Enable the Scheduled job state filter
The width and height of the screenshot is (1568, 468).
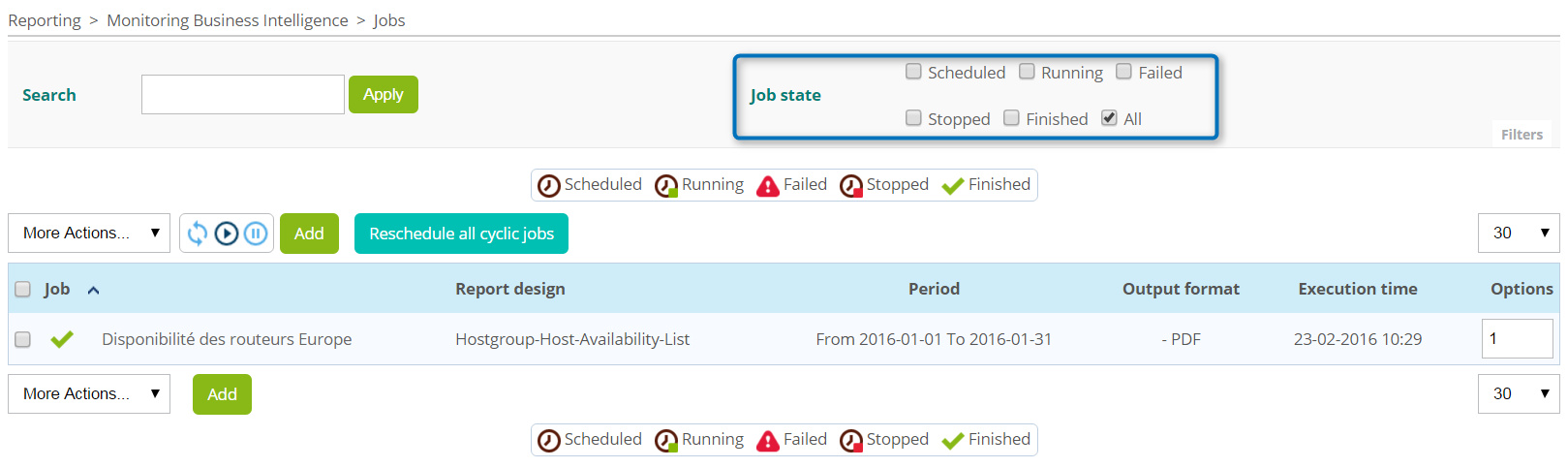913,72
